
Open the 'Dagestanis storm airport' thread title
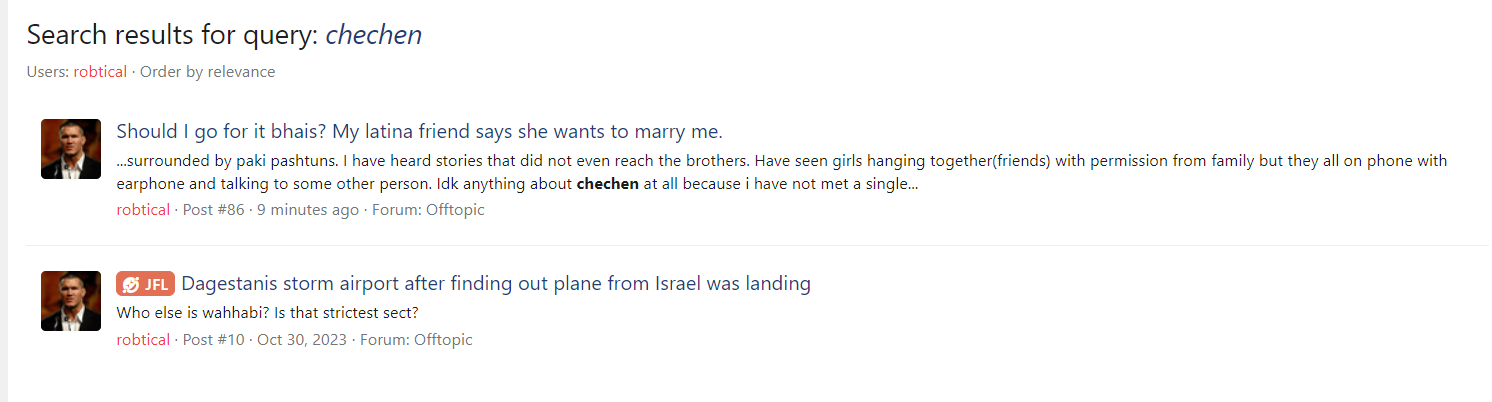pos(495,284)
